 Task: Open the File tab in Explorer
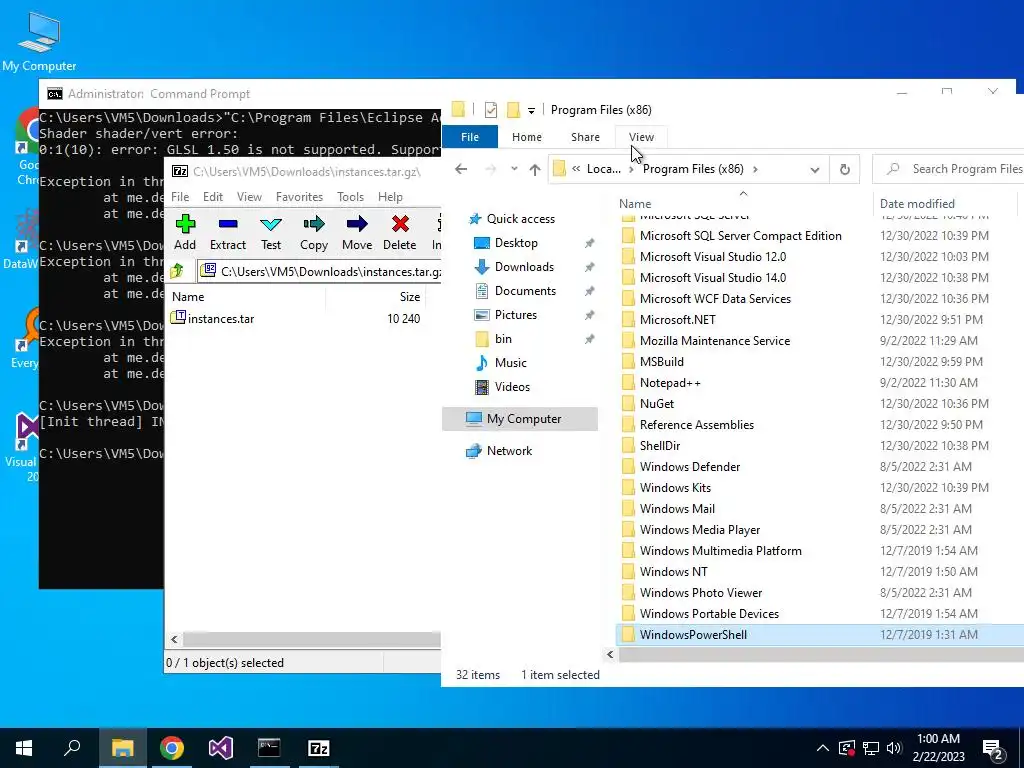pos(470,137)
